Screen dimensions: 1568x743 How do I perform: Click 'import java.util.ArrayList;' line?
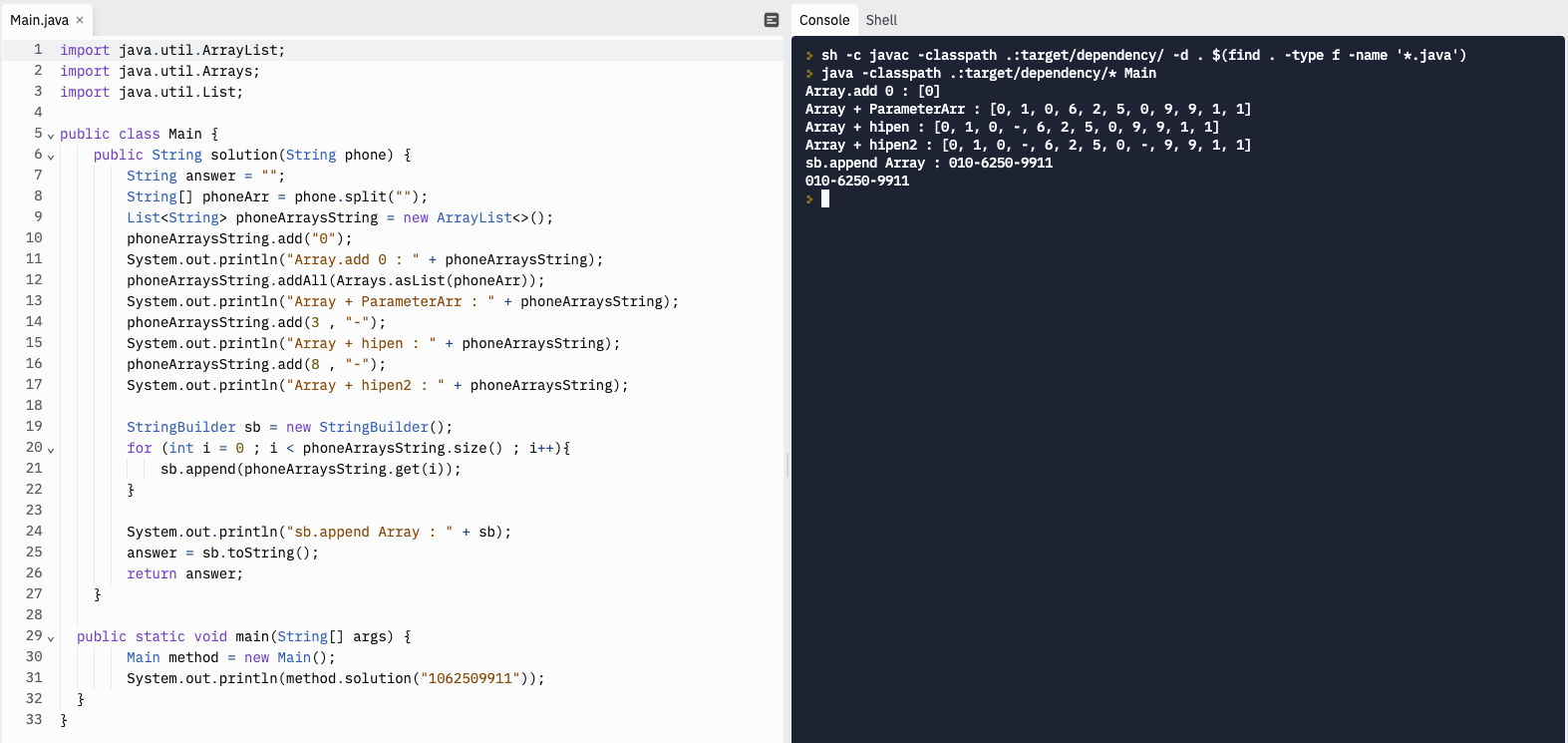pyautogui.click(x=172, y=50)
